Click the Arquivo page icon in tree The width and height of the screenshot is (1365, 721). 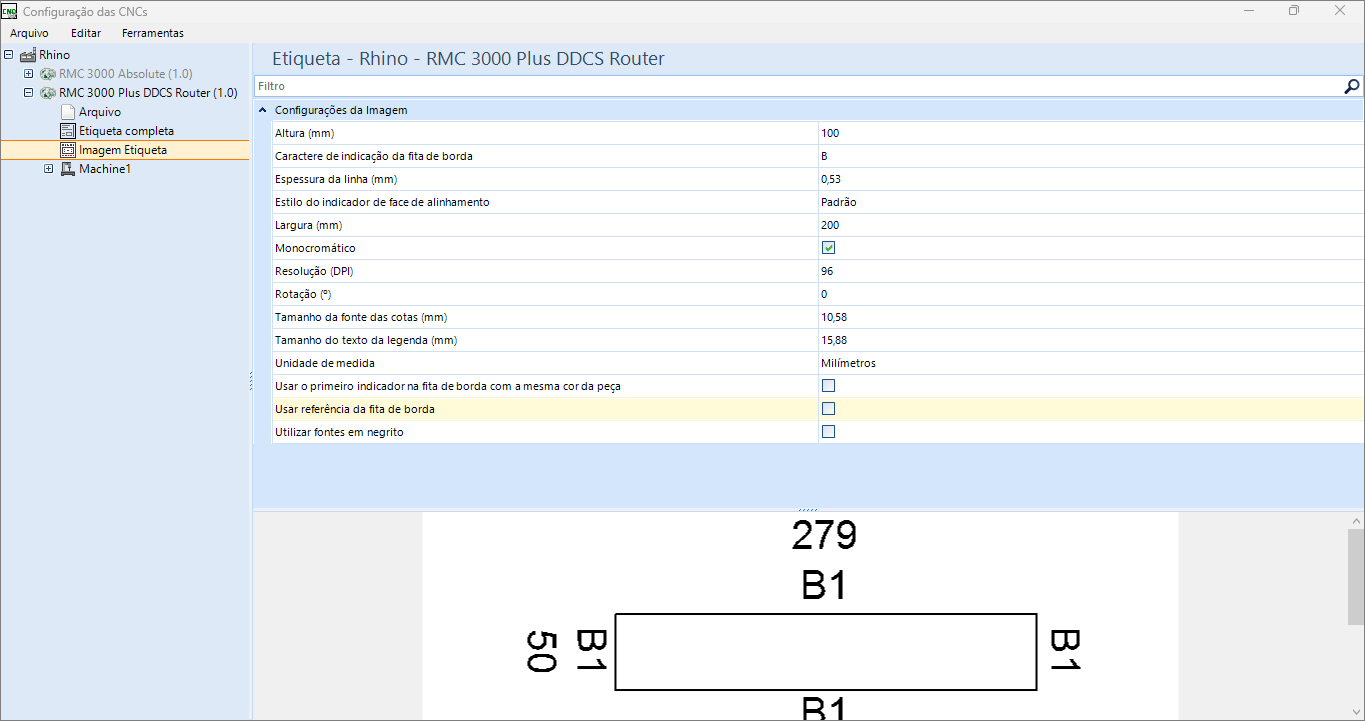(68, 112)
